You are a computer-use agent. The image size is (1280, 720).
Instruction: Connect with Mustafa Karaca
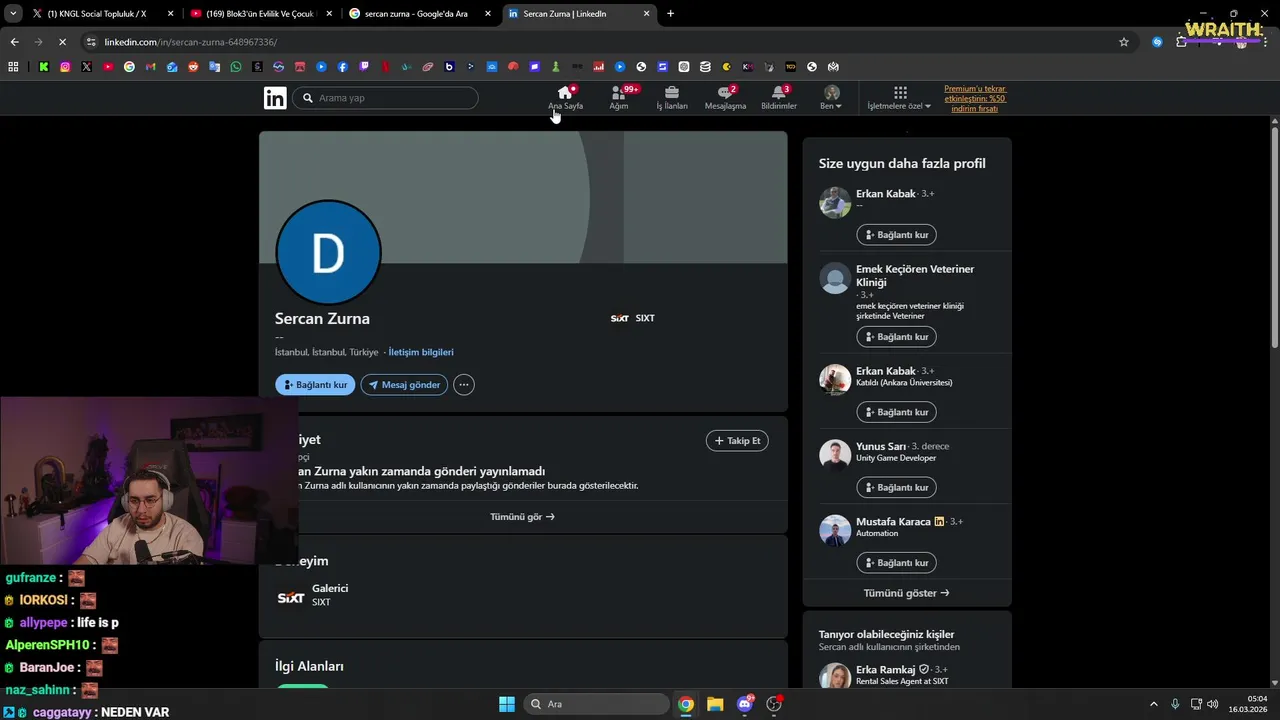point(896,563)
